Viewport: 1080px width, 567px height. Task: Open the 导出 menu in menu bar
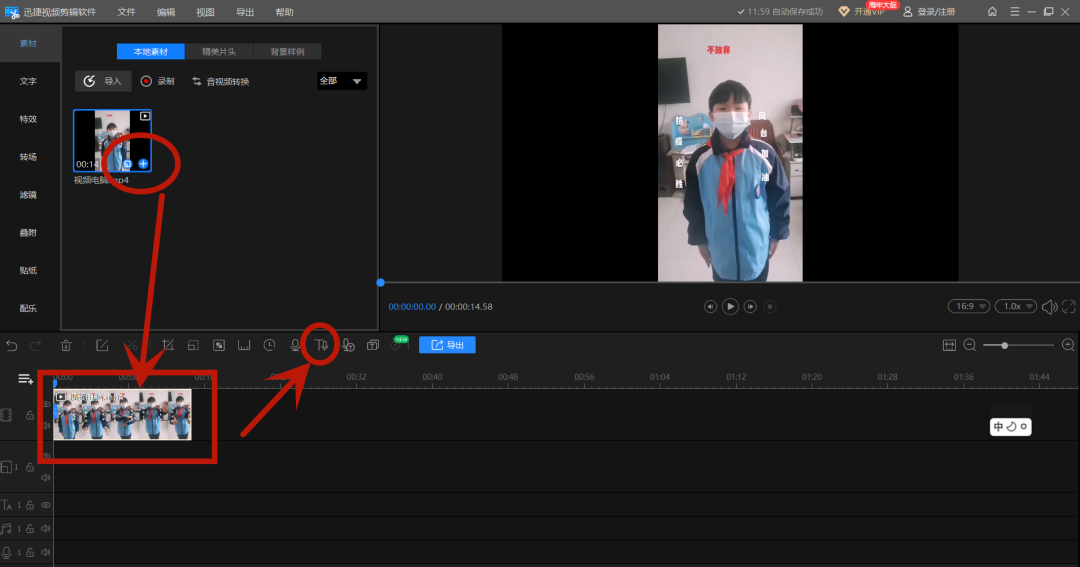pos(245,12)
